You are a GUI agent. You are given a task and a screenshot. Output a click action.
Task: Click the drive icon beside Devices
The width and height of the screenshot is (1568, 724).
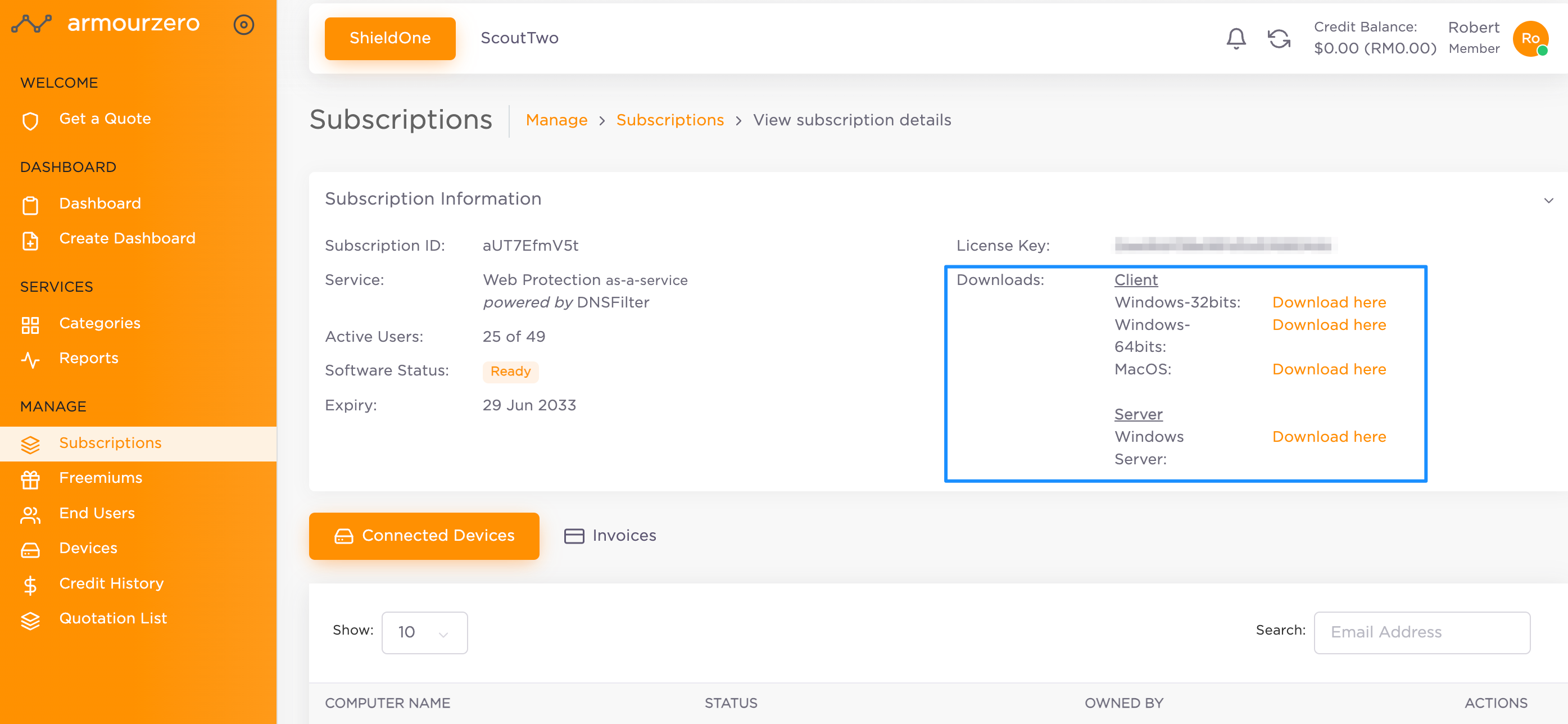30,550
